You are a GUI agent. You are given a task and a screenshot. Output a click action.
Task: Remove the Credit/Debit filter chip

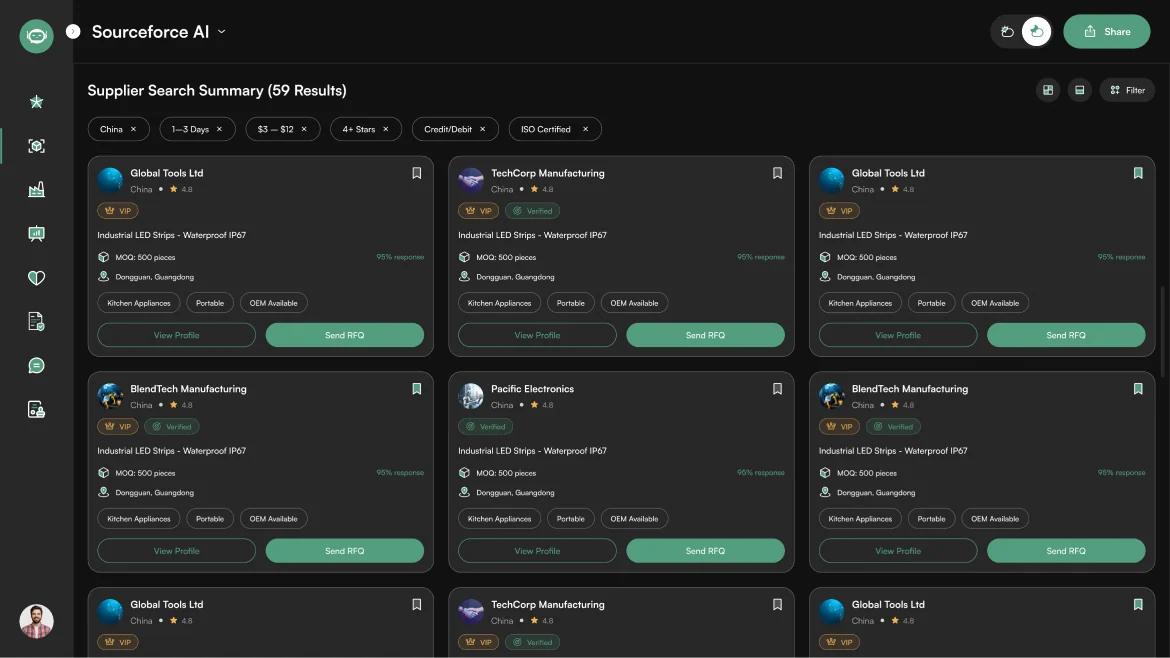point(483,129)
